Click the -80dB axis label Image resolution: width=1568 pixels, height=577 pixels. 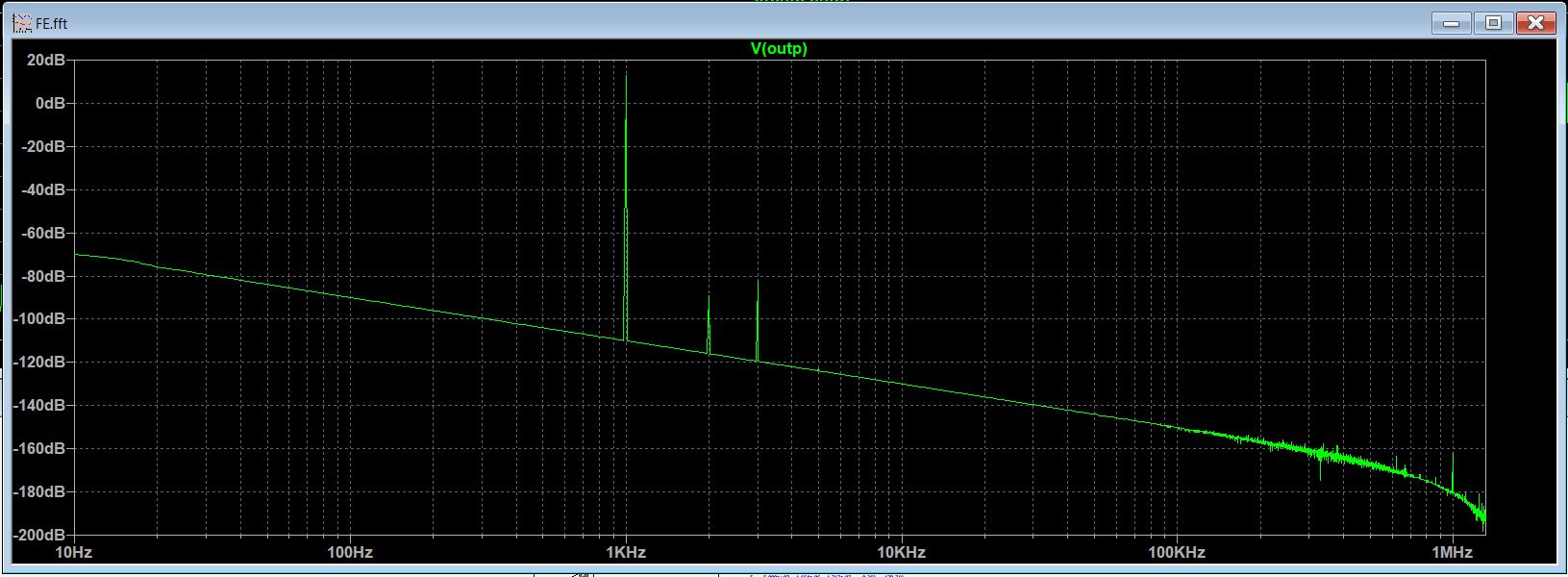pyautogui.click(x=43, y=276)
